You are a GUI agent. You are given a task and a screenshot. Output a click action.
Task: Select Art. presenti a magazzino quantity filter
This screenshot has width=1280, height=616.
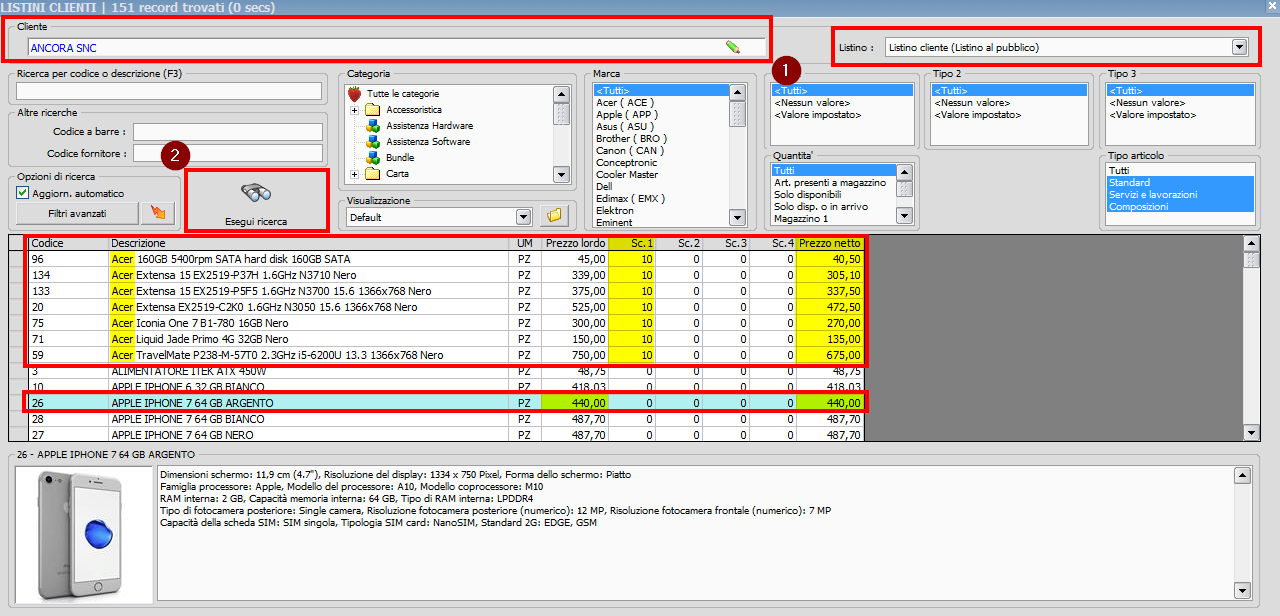(829, 182)
